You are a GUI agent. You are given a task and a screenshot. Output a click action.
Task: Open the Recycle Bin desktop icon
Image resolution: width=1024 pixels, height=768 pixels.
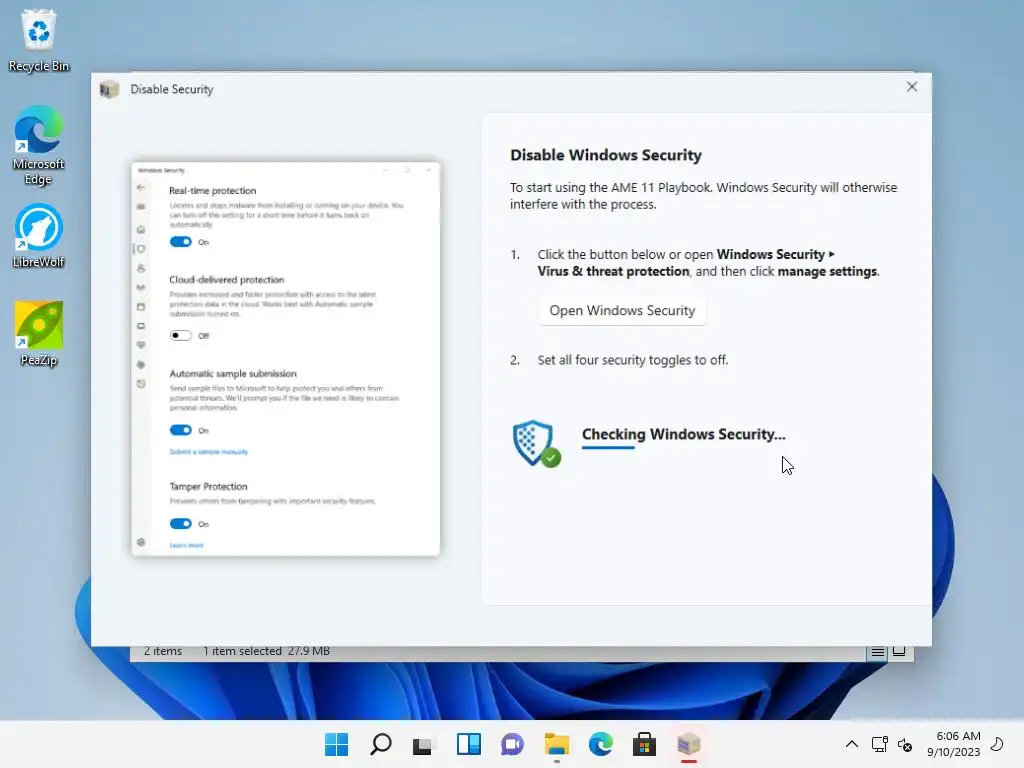tap(39, 41)
